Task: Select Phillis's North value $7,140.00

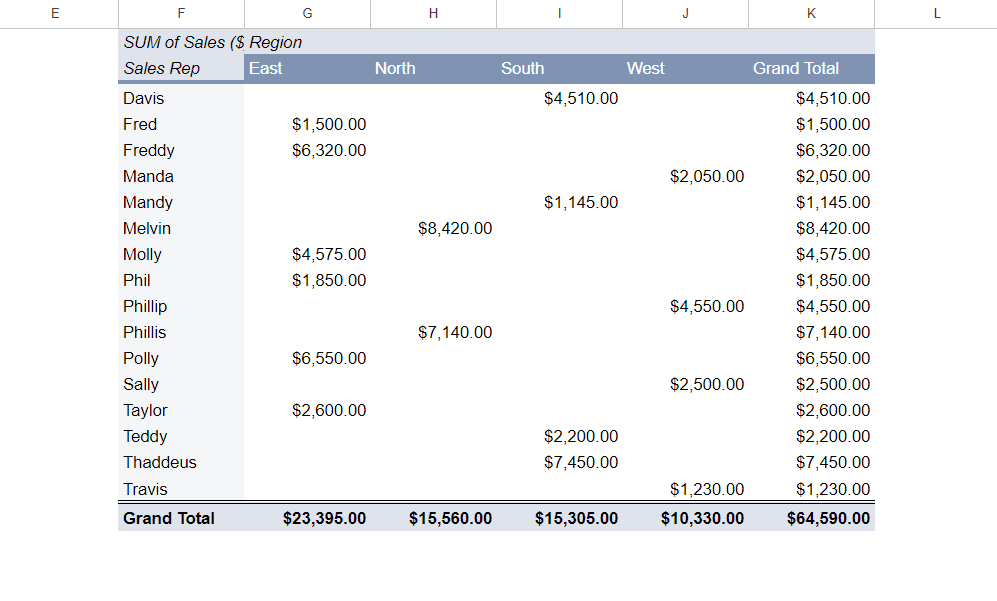Action: coord(433,333)
